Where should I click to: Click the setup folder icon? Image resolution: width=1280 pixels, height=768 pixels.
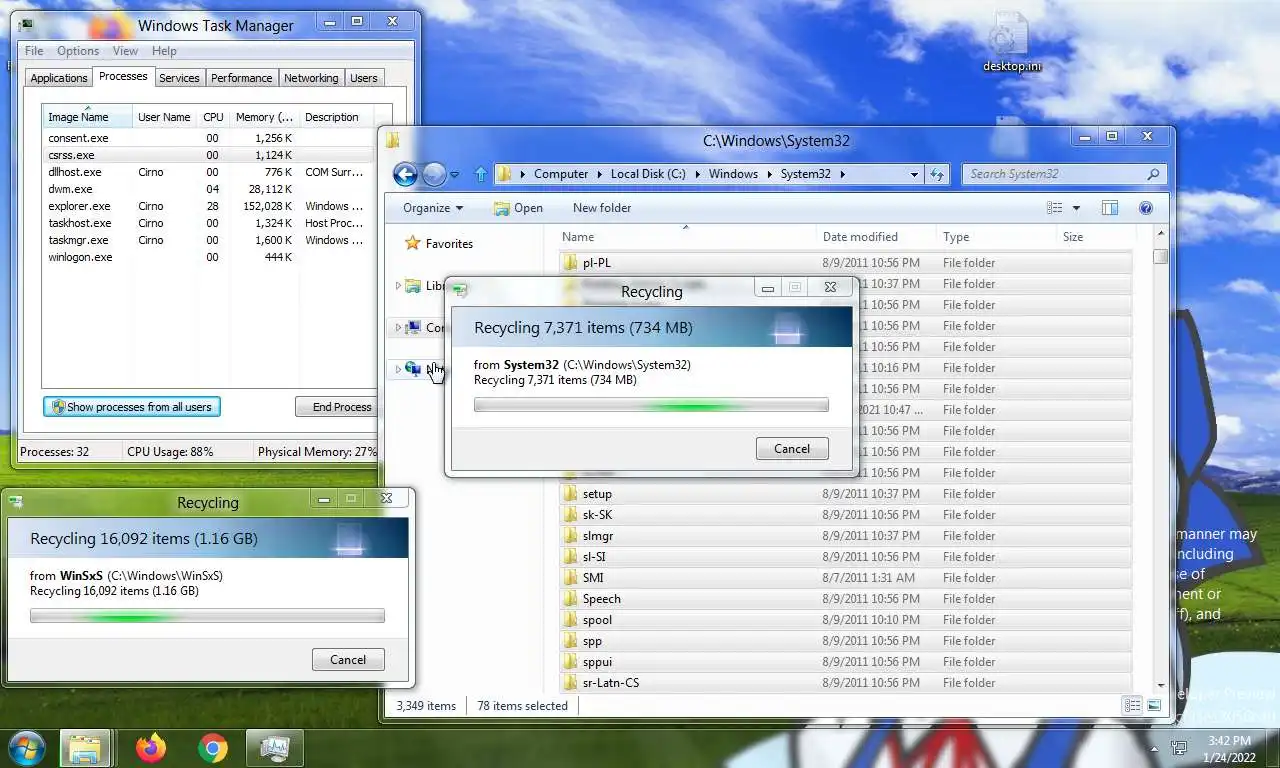(571, 494)
